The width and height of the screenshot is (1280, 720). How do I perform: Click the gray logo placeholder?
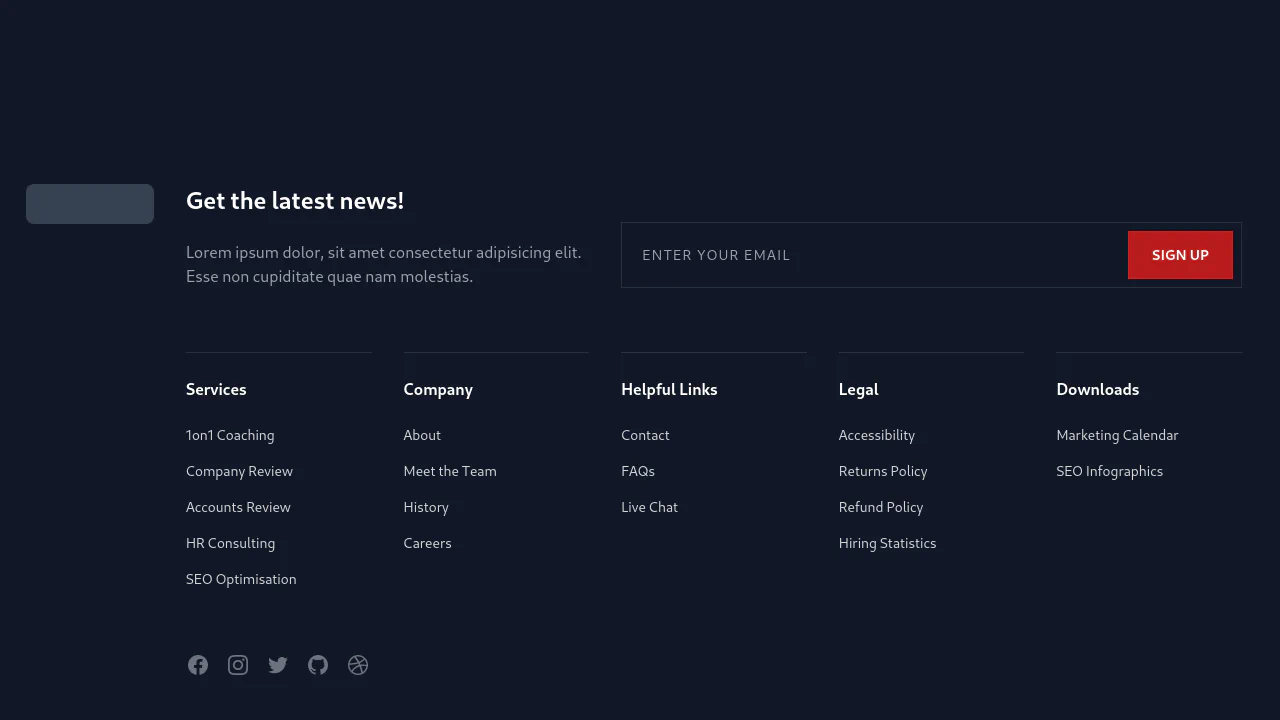(x=90, y=204)
